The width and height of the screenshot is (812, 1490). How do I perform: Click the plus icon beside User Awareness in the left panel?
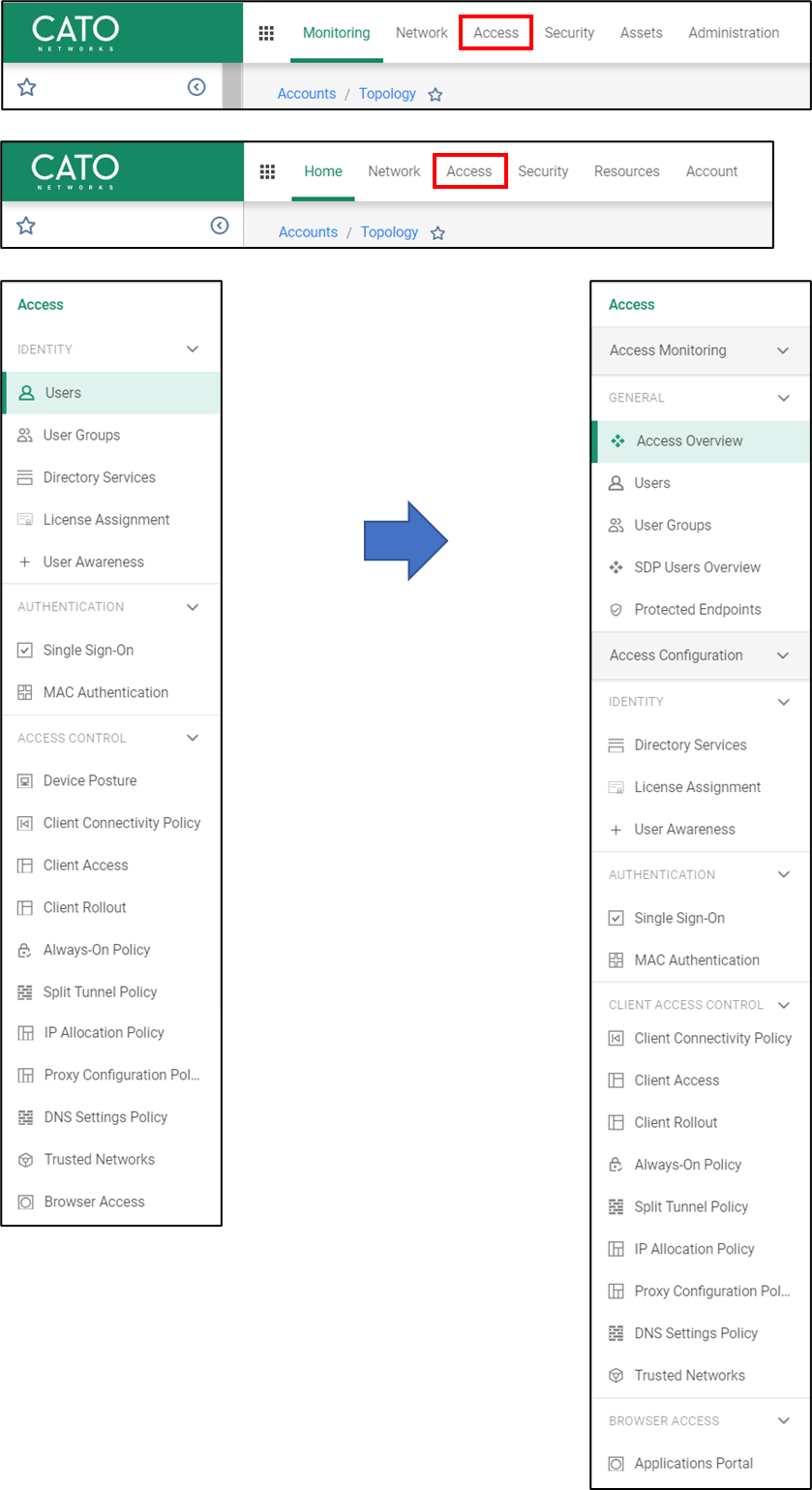coord(25,562)
